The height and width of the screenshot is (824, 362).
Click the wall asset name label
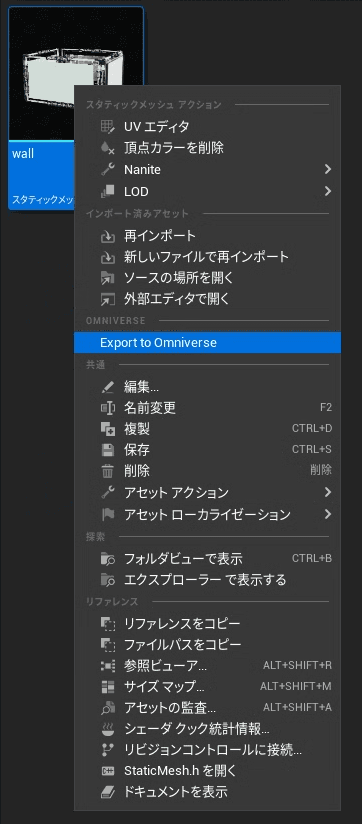pyautogui.click(x=23, y=154)
